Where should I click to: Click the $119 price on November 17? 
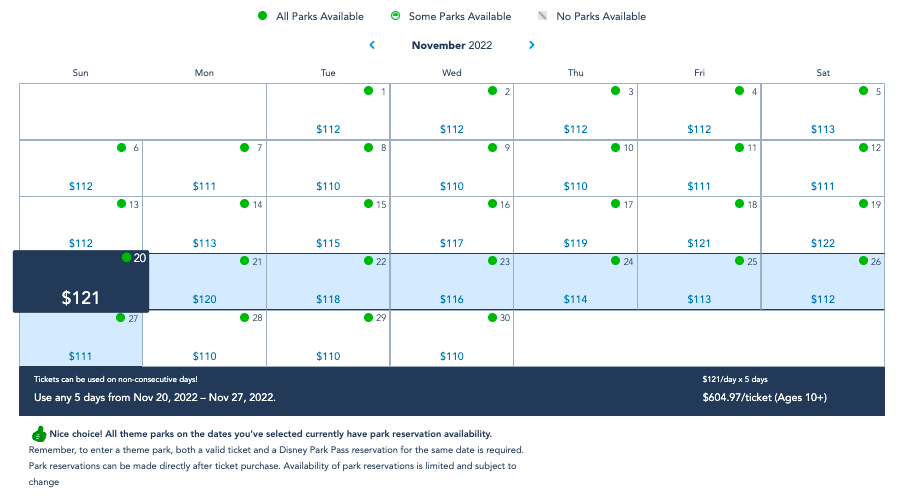[x=575, y=243]
